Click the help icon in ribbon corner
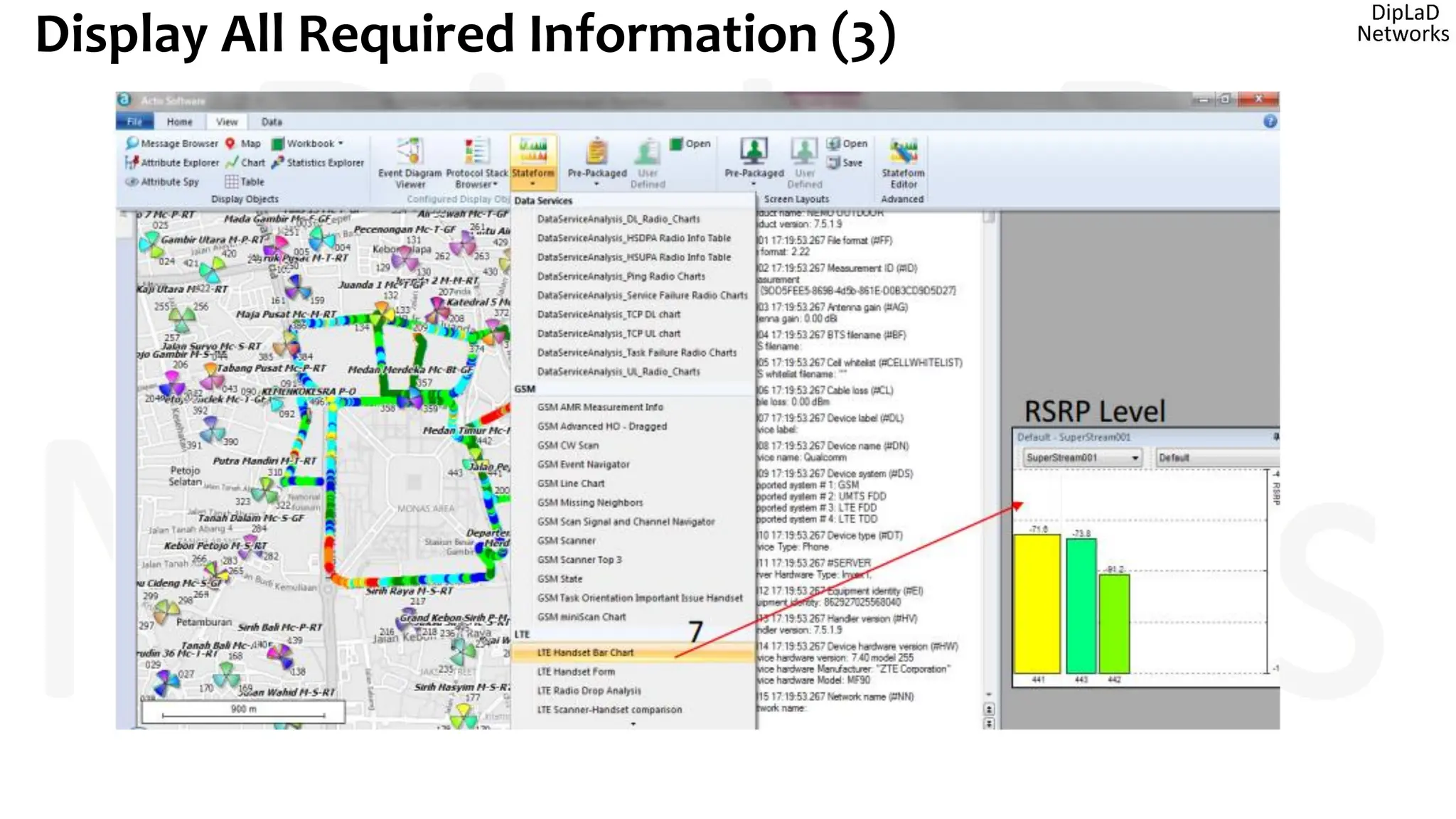The width and height of the screenshot is (1456, 819). point(1270,122)
